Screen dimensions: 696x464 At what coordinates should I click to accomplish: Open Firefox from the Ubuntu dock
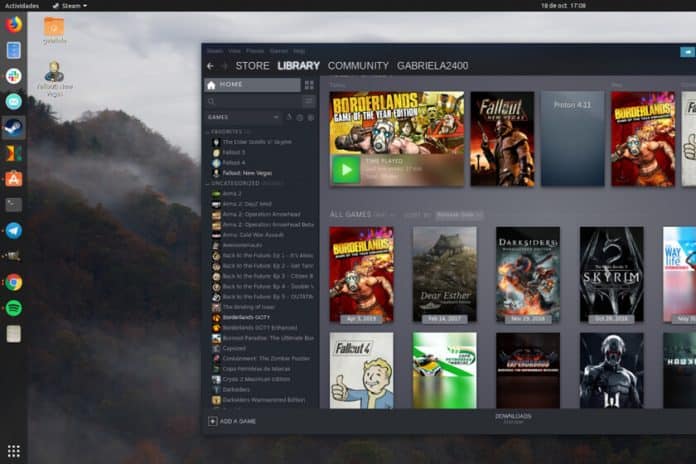pyautogui.click(x=14, y=24)
